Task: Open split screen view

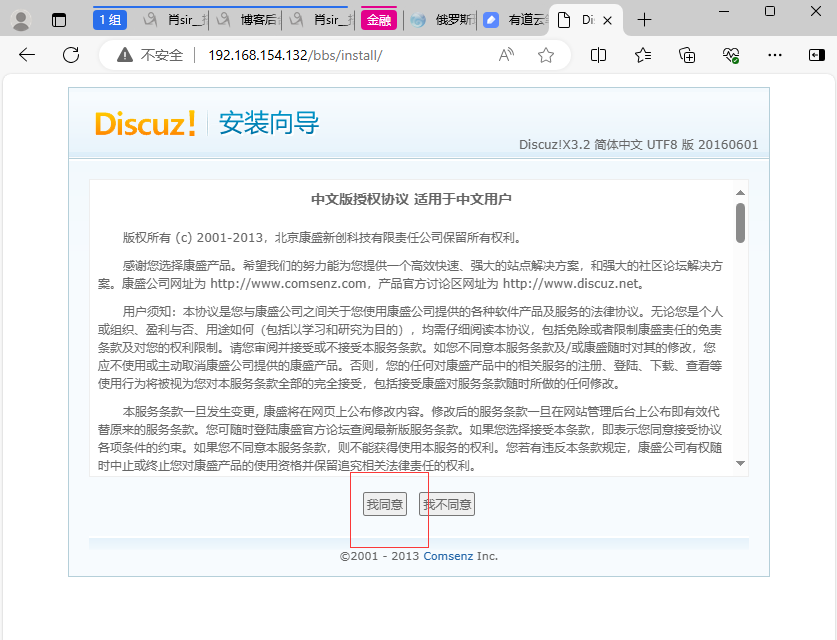Action: pyautogui.click(x=598, y=55)
